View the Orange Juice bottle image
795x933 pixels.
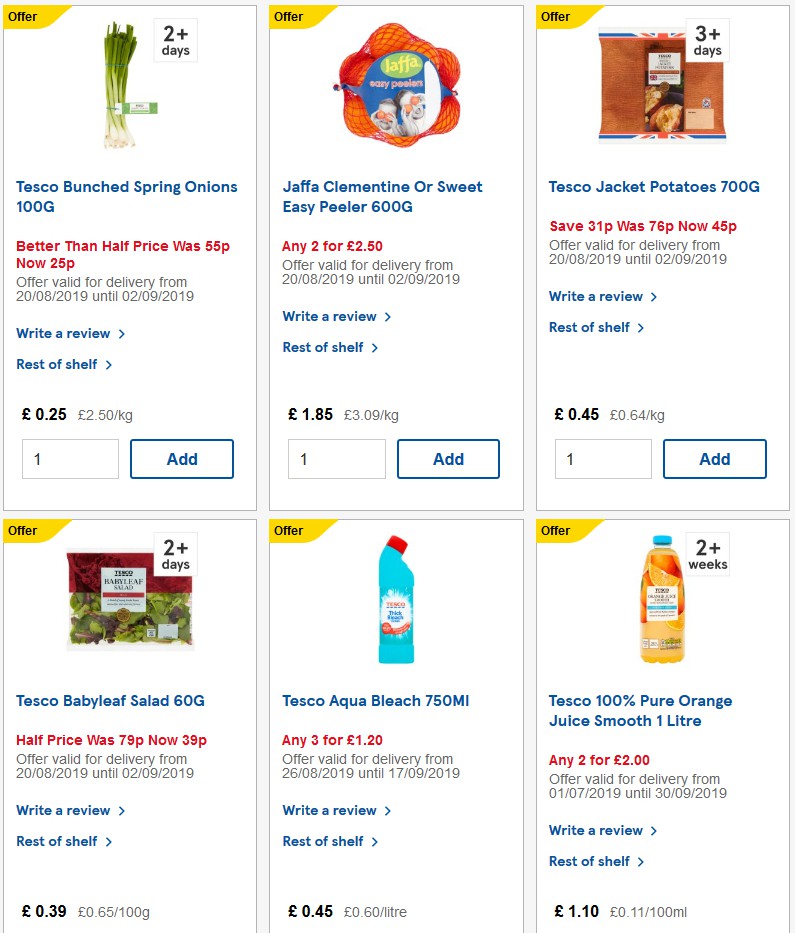click(662, 600)
